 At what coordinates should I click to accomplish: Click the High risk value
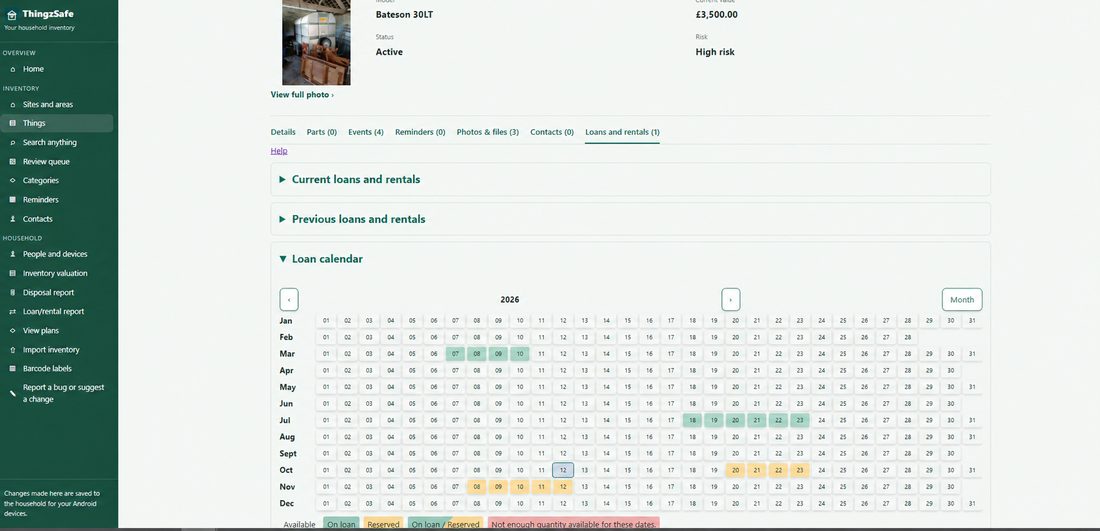point(715,52)
